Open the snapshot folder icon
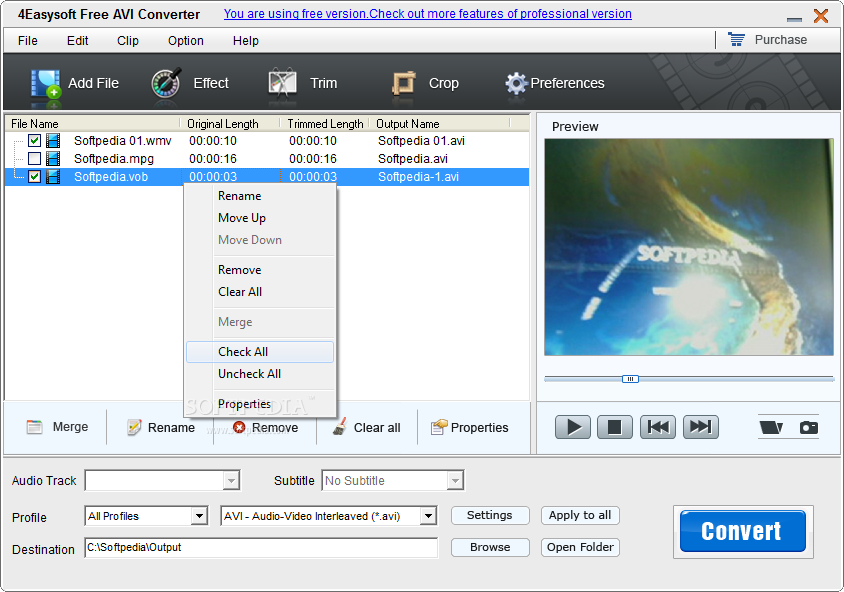 [x=771, y=427]
